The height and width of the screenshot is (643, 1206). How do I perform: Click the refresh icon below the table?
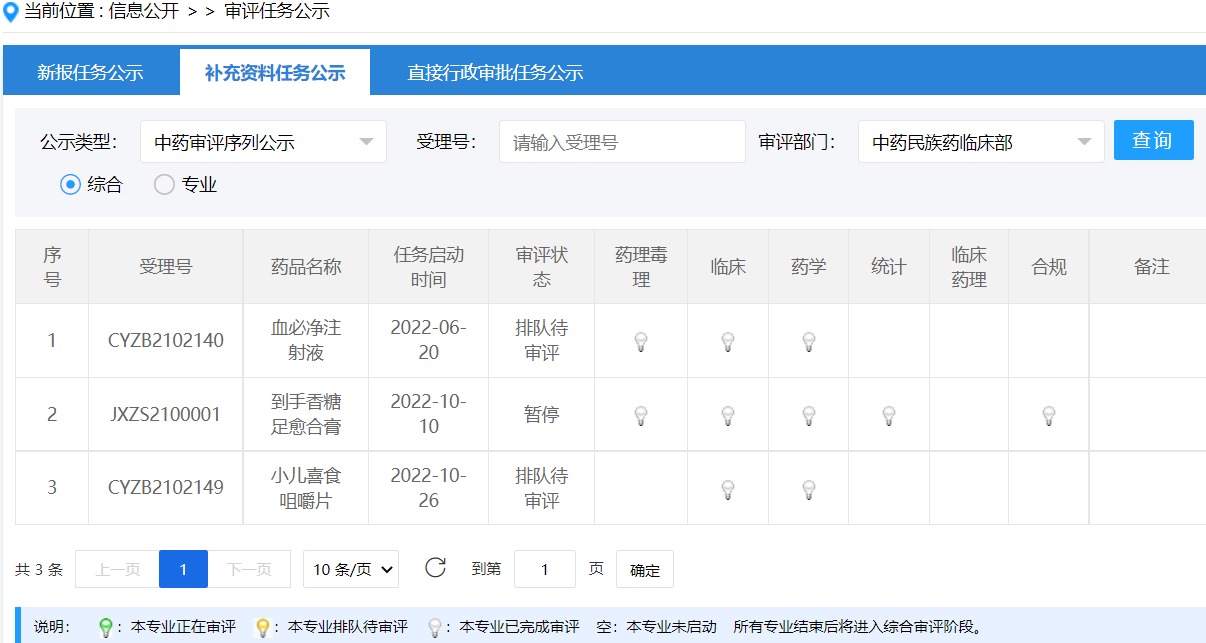437,568
